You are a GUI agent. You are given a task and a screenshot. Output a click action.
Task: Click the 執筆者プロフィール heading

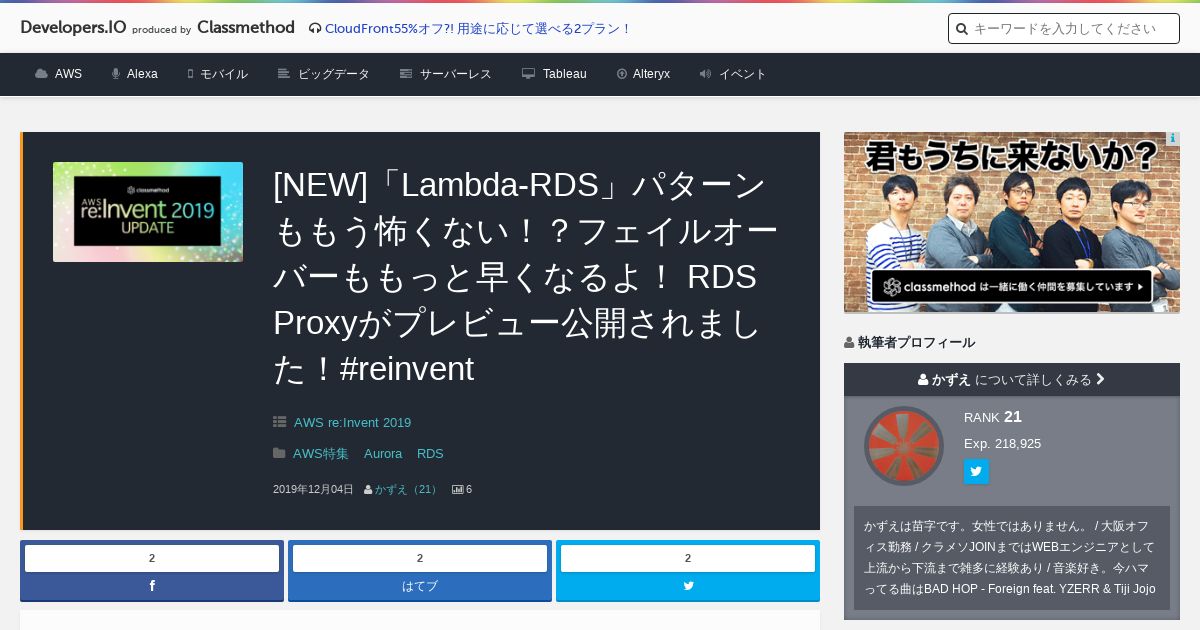pos(916,342)
